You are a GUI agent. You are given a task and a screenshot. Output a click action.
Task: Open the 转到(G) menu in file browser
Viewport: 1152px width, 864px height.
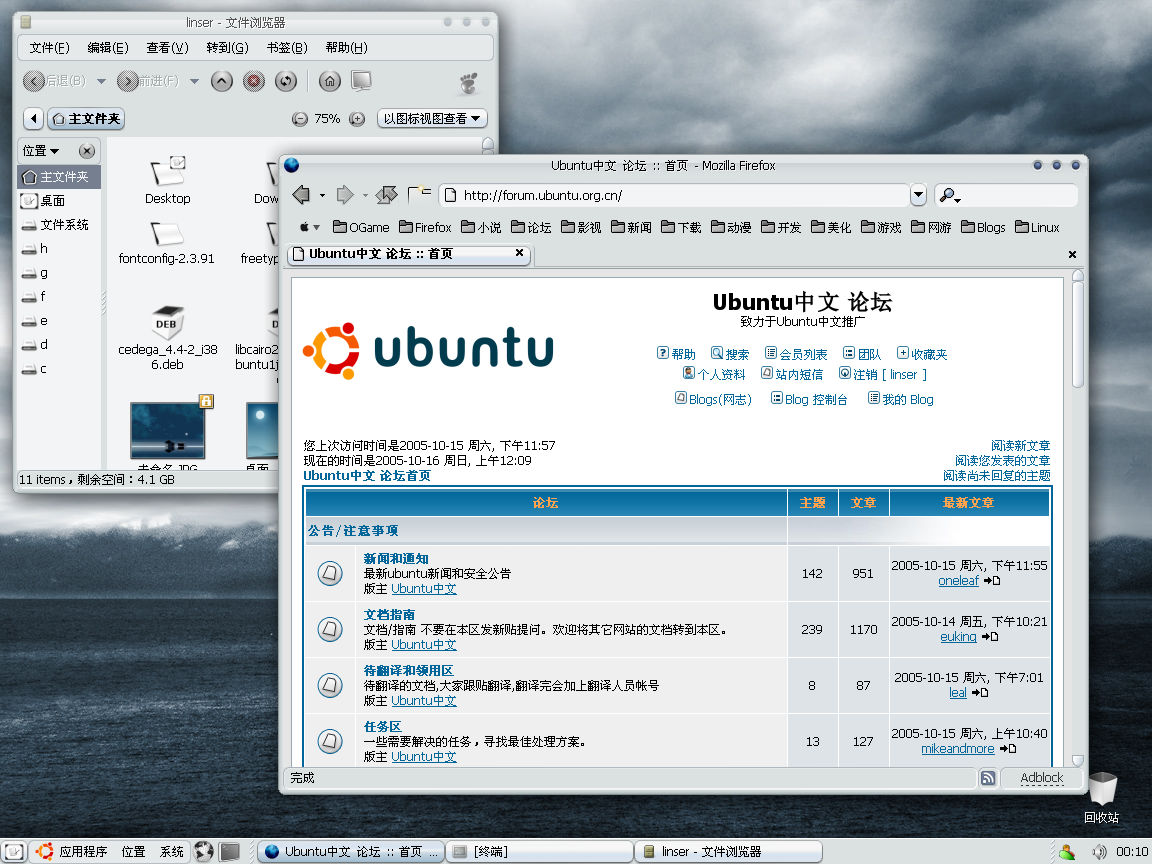[x=227, y=48]
